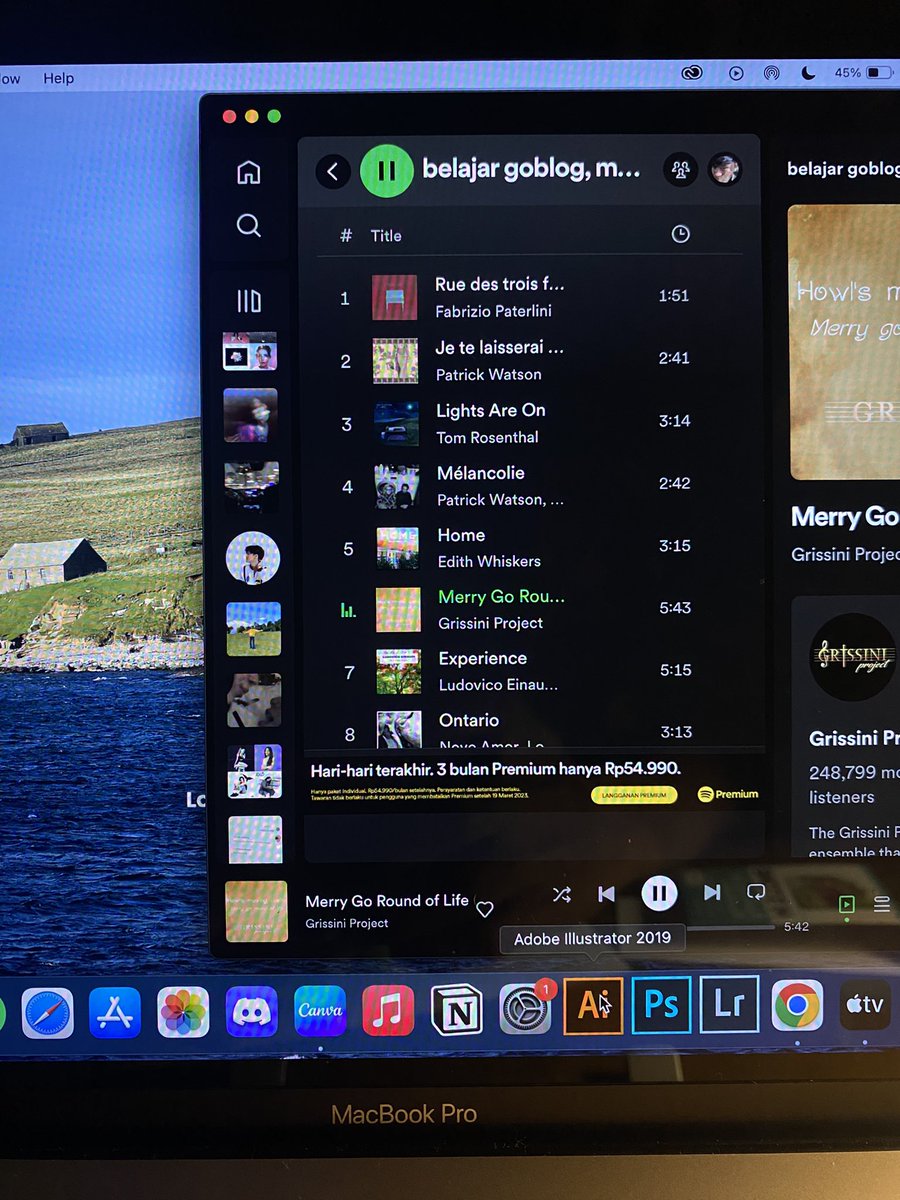Open the battery status at 45%
This screenshot has height=1200, width=900.
(864, 72)
